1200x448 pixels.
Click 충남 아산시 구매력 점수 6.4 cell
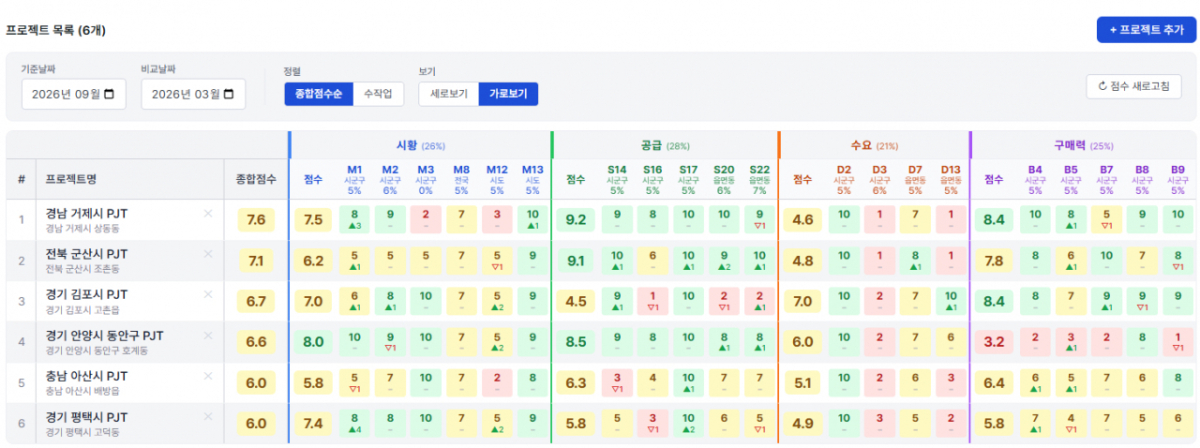994,382
